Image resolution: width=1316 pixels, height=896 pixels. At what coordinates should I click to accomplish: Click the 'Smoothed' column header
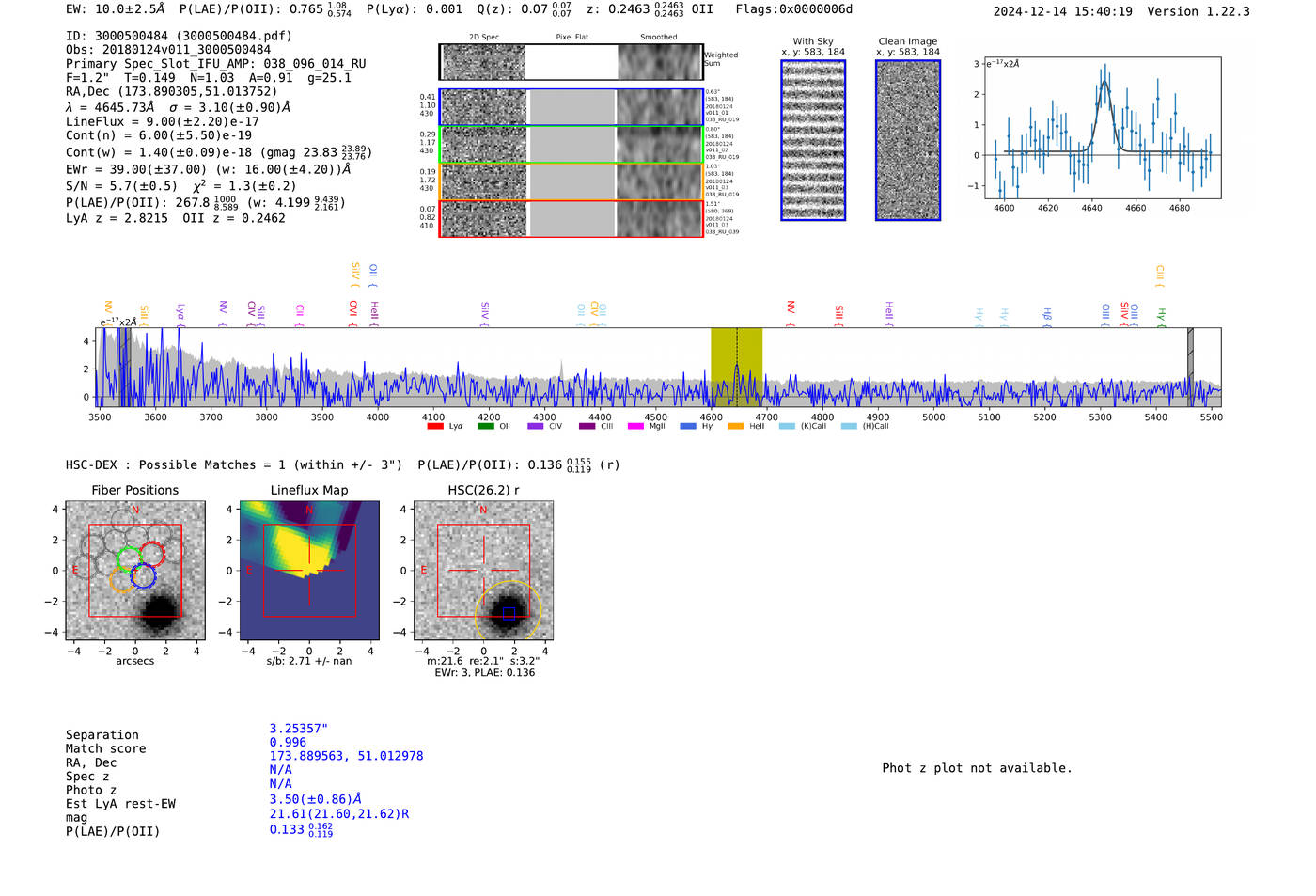658,37
